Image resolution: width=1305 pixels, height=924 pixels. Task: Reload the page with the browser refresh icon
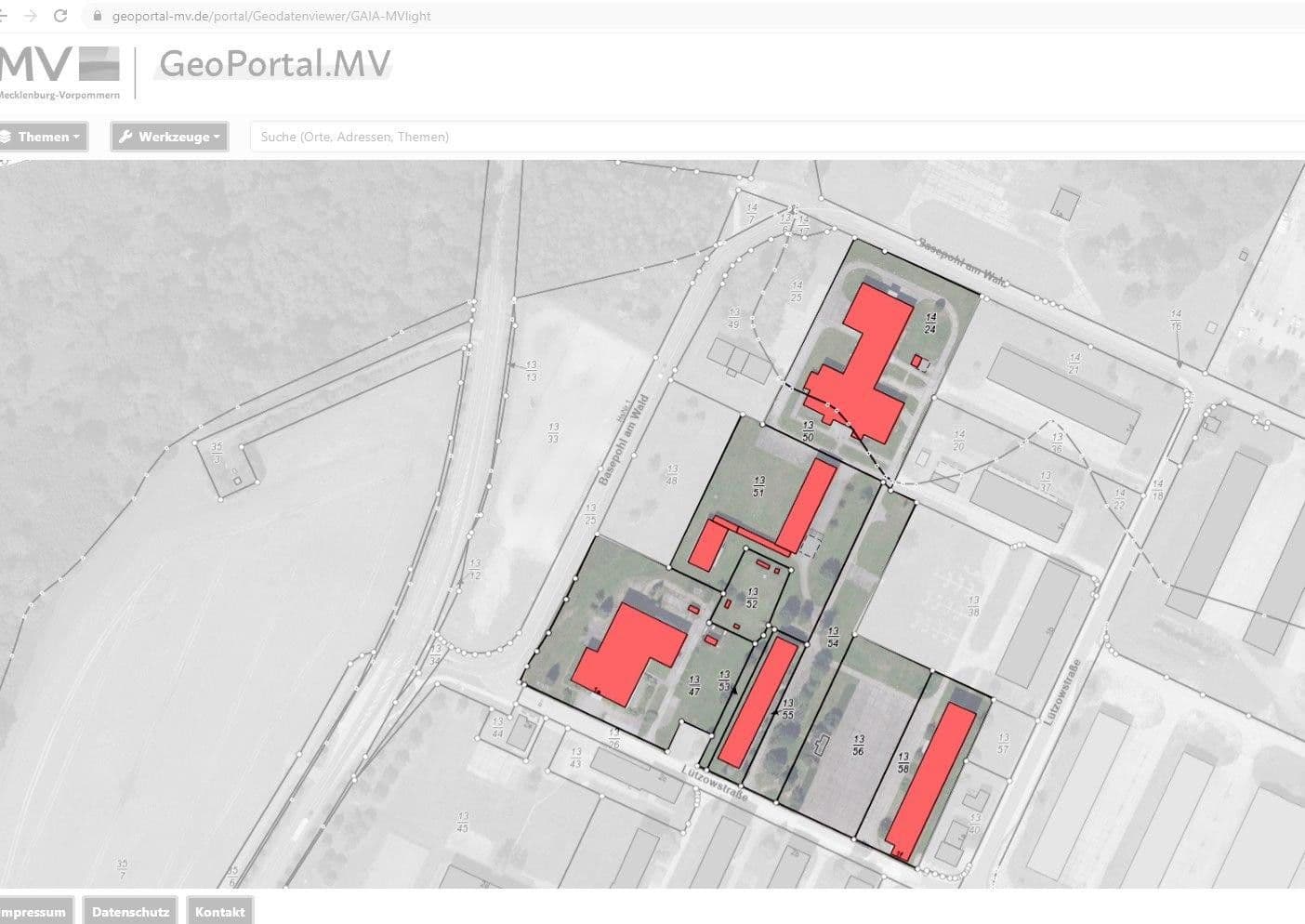click(59, 15)
